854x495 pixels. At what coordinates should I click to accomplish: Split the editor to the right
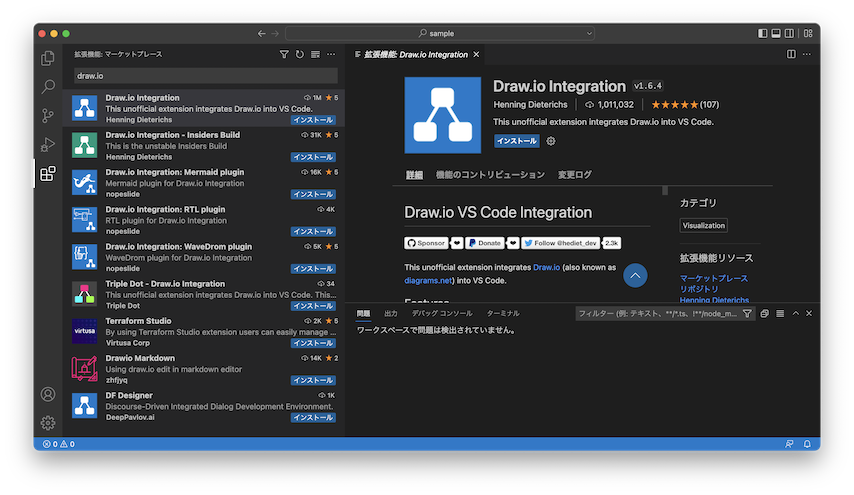pos(791,54)
